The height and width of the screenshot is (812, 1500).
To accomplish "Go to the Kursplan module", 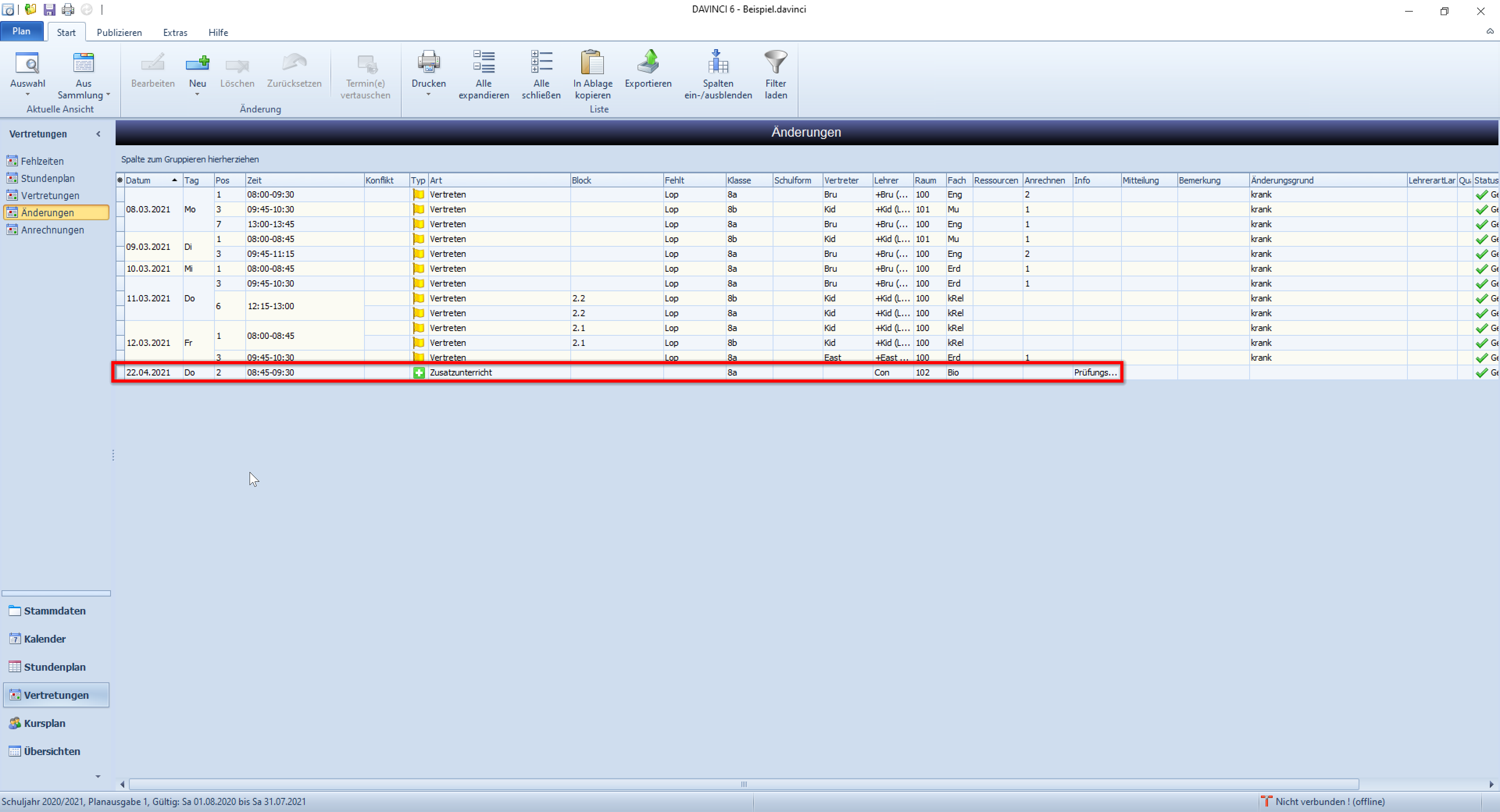I will click(x=44, y=723).
